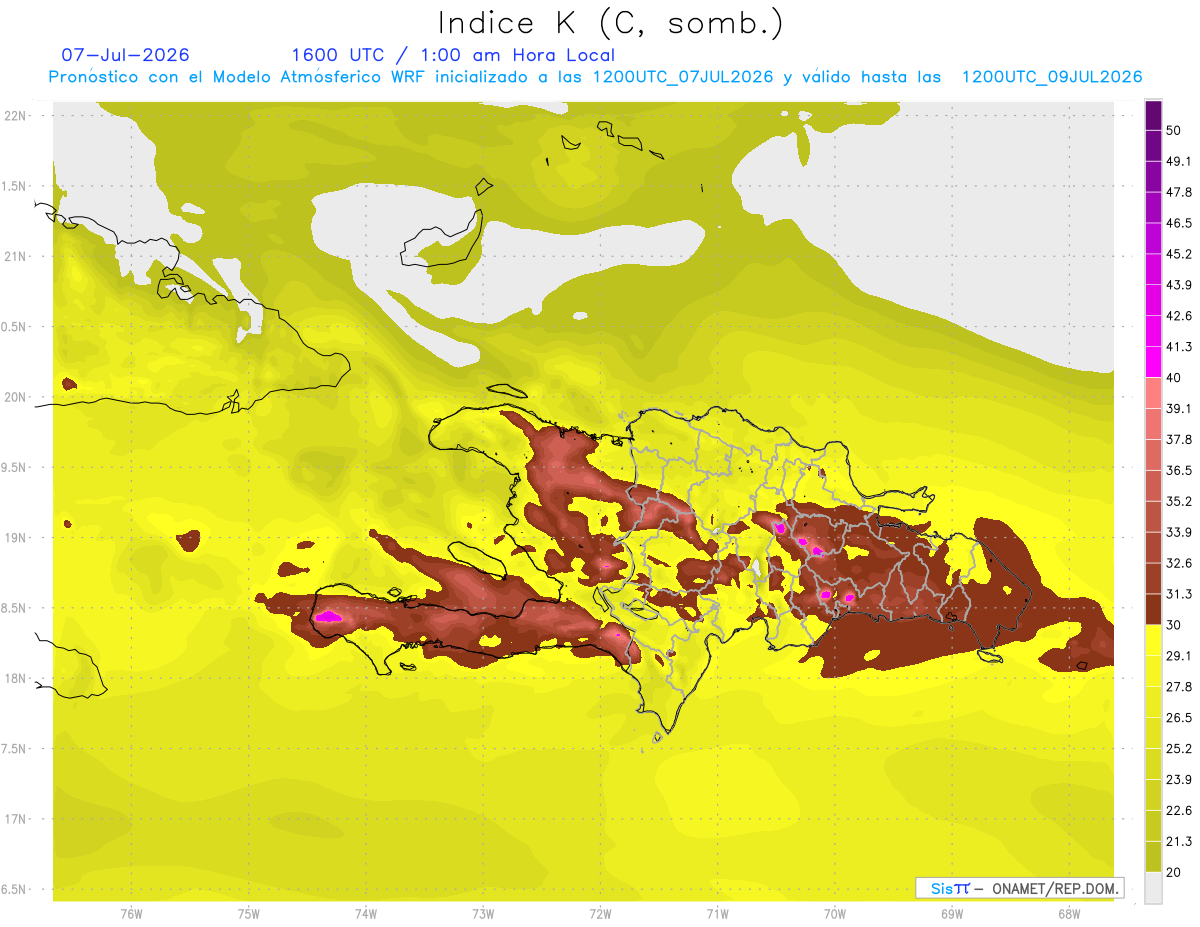Click legend value '37.8'
This screenshot has height=927, width=1200.
[x=1179, y=439]
